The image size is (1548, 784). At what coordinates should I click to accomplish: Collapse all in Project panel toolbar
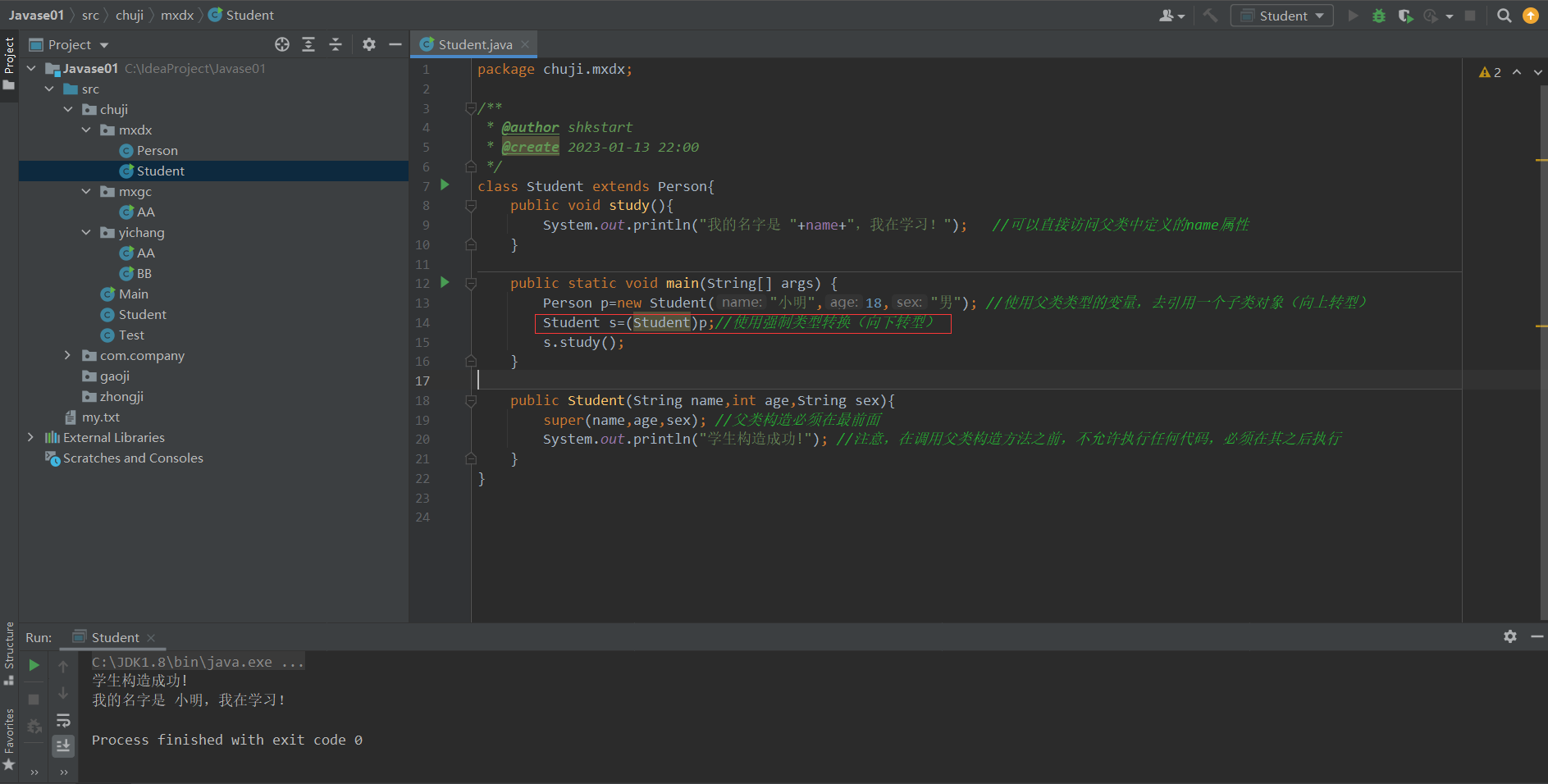click(x=336, y=44)
